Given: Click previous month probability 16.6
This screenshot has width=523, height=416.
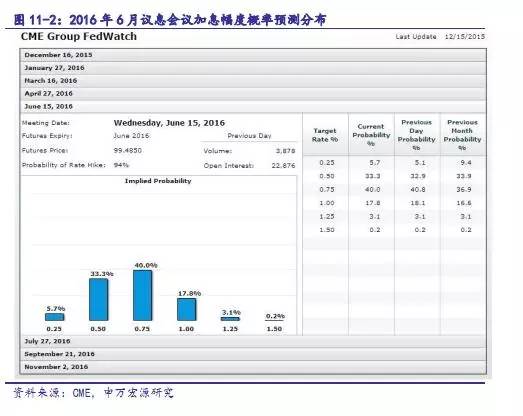Looking at the screenshot, I should tap(464, 203).
